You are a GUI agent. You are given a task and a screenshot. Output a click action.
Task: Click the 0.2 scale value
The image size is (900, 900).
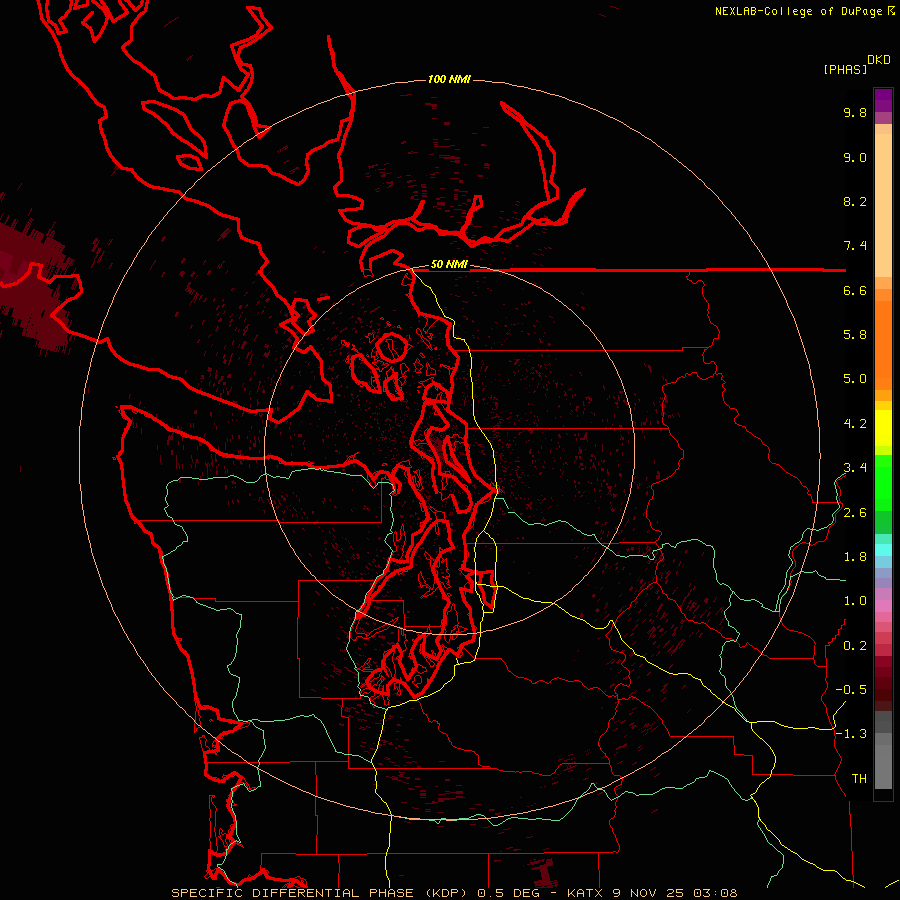(855, 646)
